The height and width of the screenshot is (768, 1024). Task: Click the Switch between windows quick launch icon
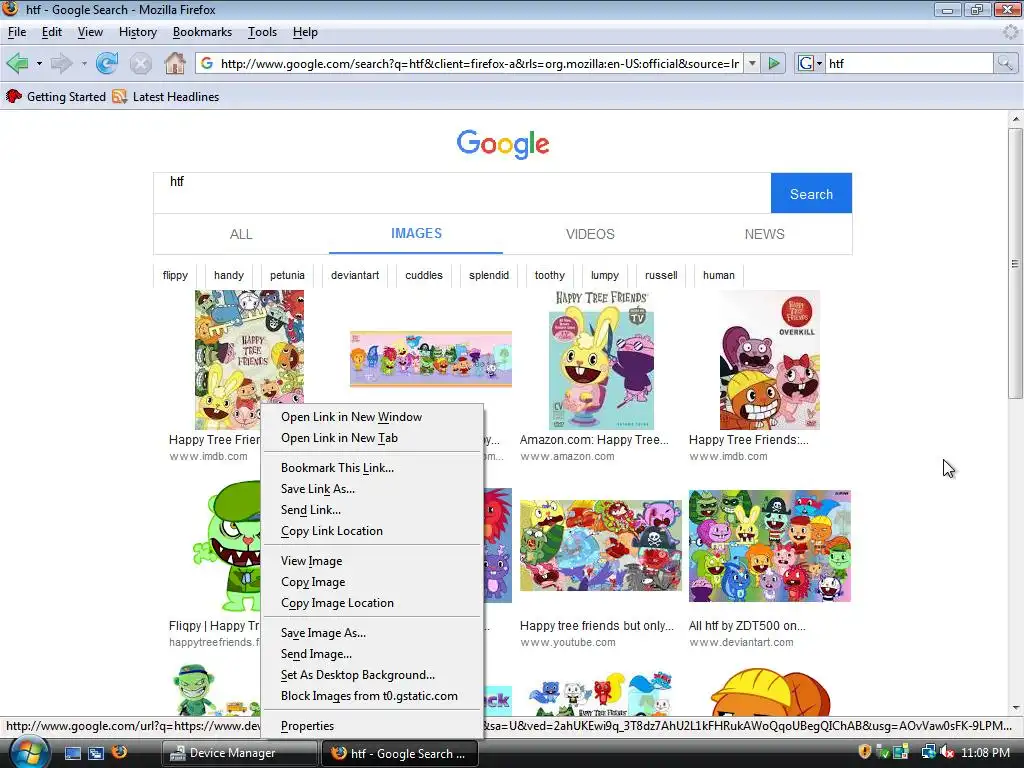pos(96,753)
